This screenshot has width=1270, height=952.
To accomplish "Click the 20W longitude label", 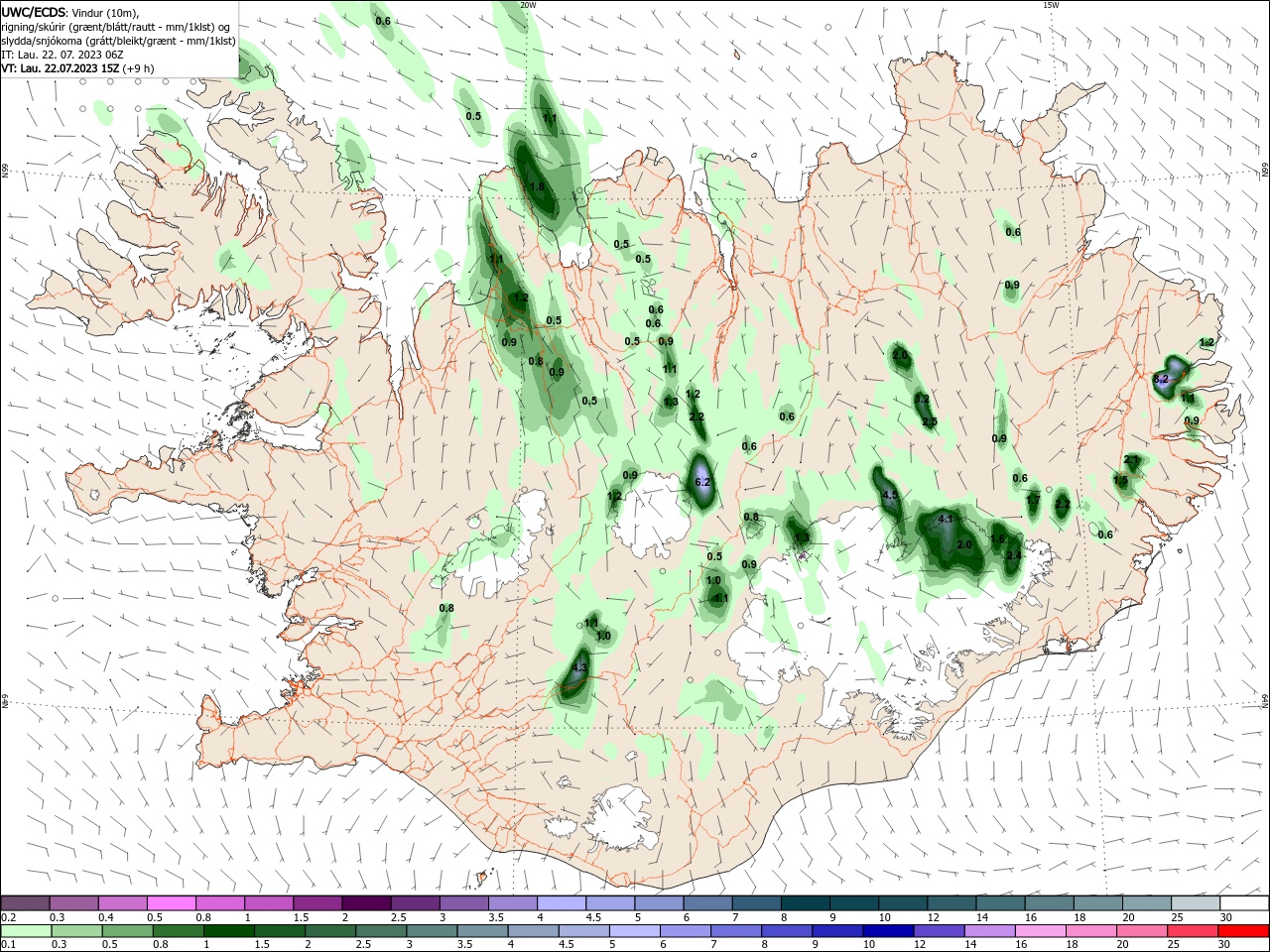I will point(528,5).
